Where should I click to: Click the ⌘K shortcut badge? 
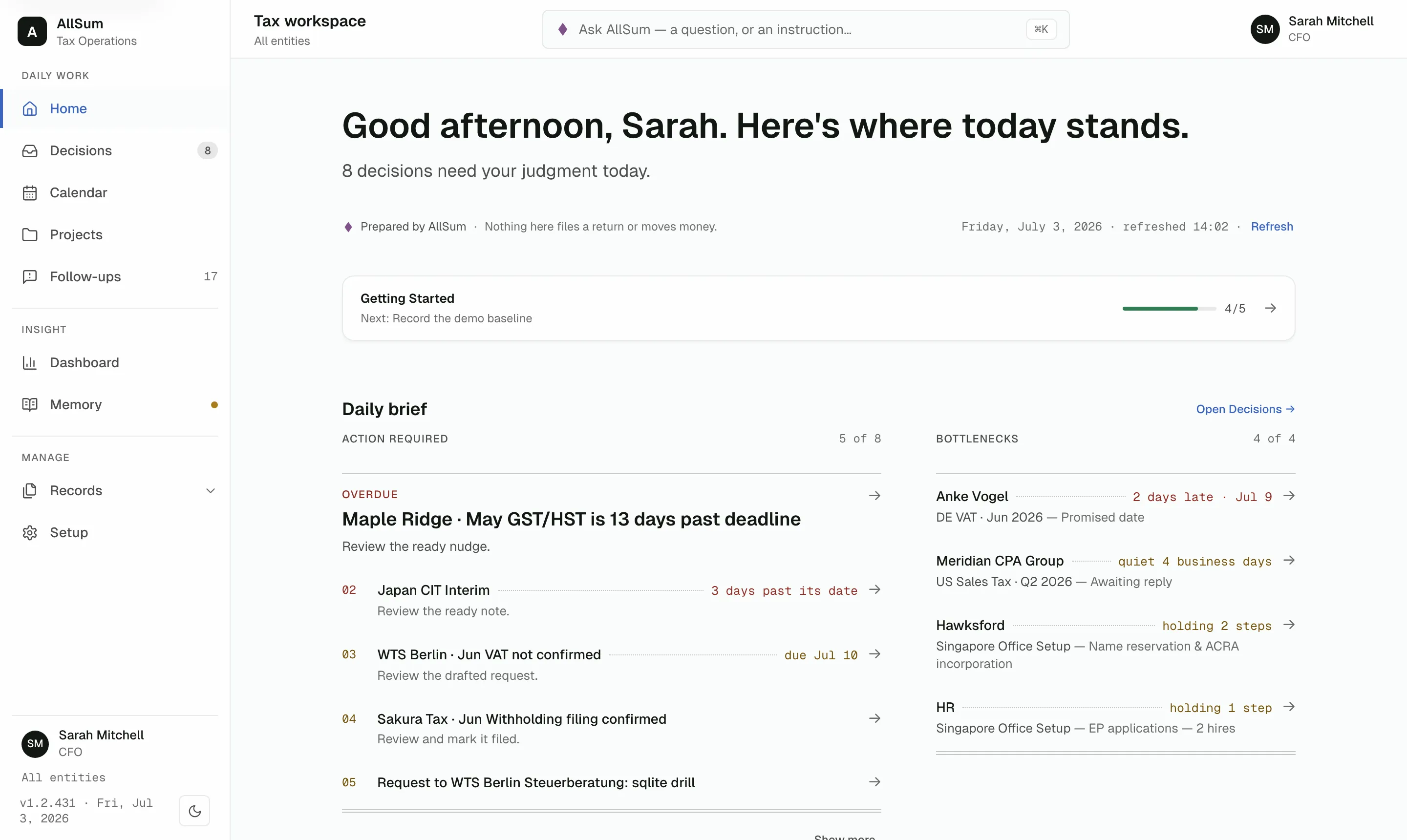click(x=1041, y=29)
